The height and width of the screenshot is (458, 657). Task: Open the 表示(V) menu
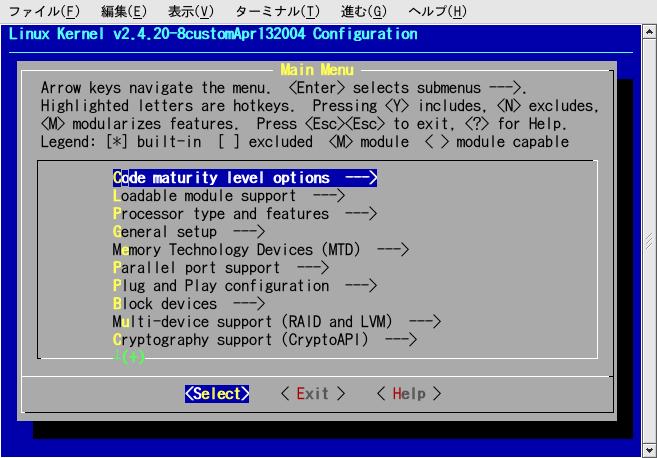(x=191, y=11)
